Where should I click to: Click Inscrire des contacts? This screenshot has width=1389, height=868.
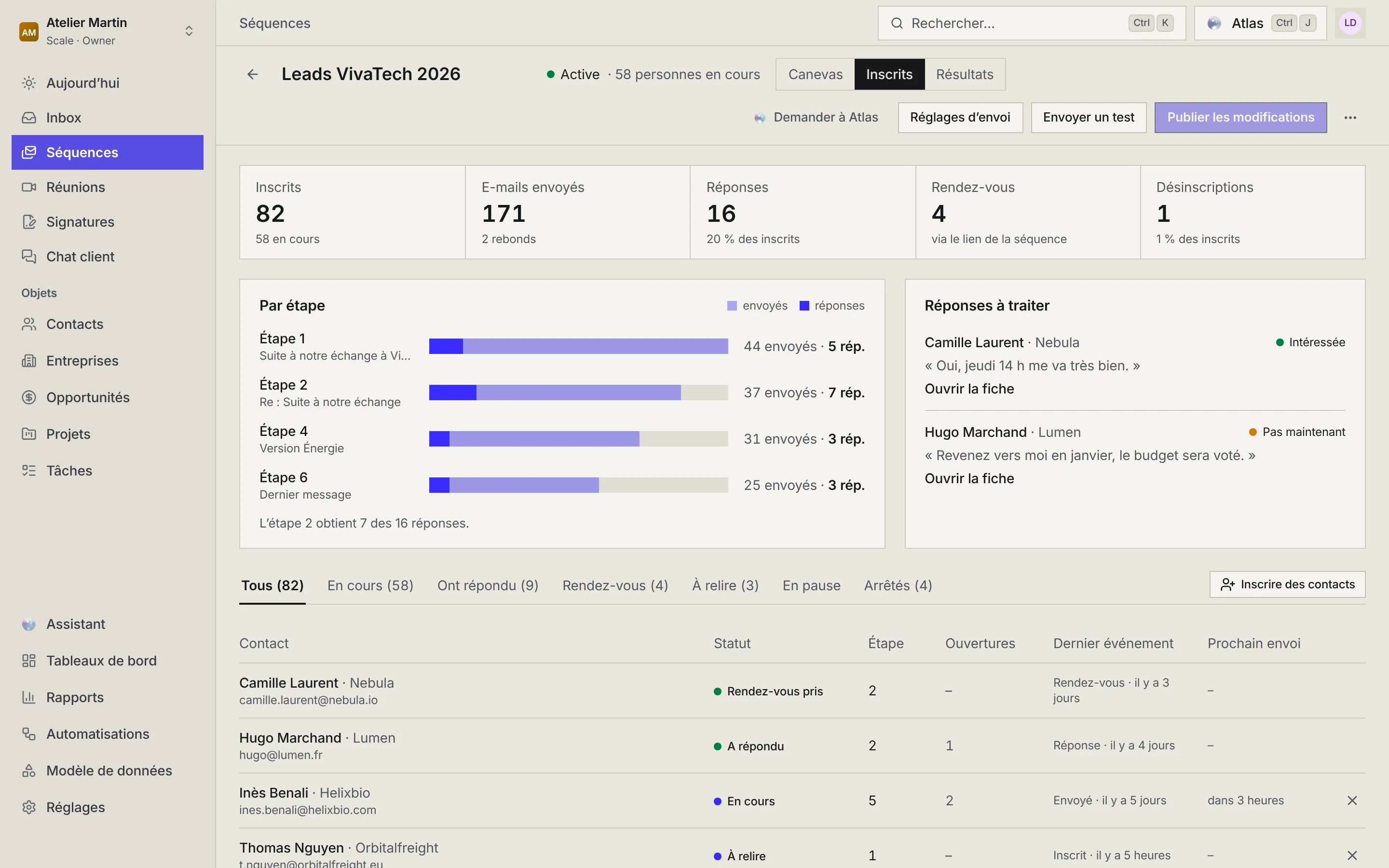[1287, 584]
